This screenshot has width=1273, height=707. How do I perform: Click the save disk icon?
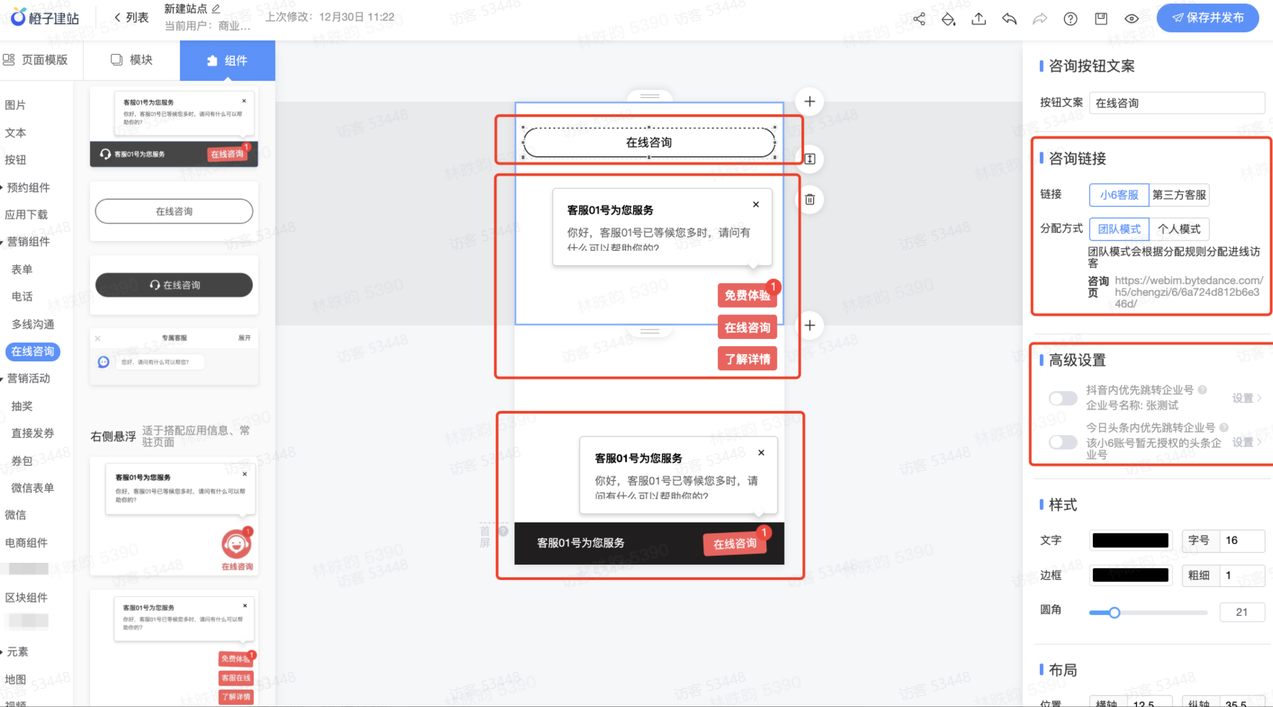click(x=1101, y=19)
